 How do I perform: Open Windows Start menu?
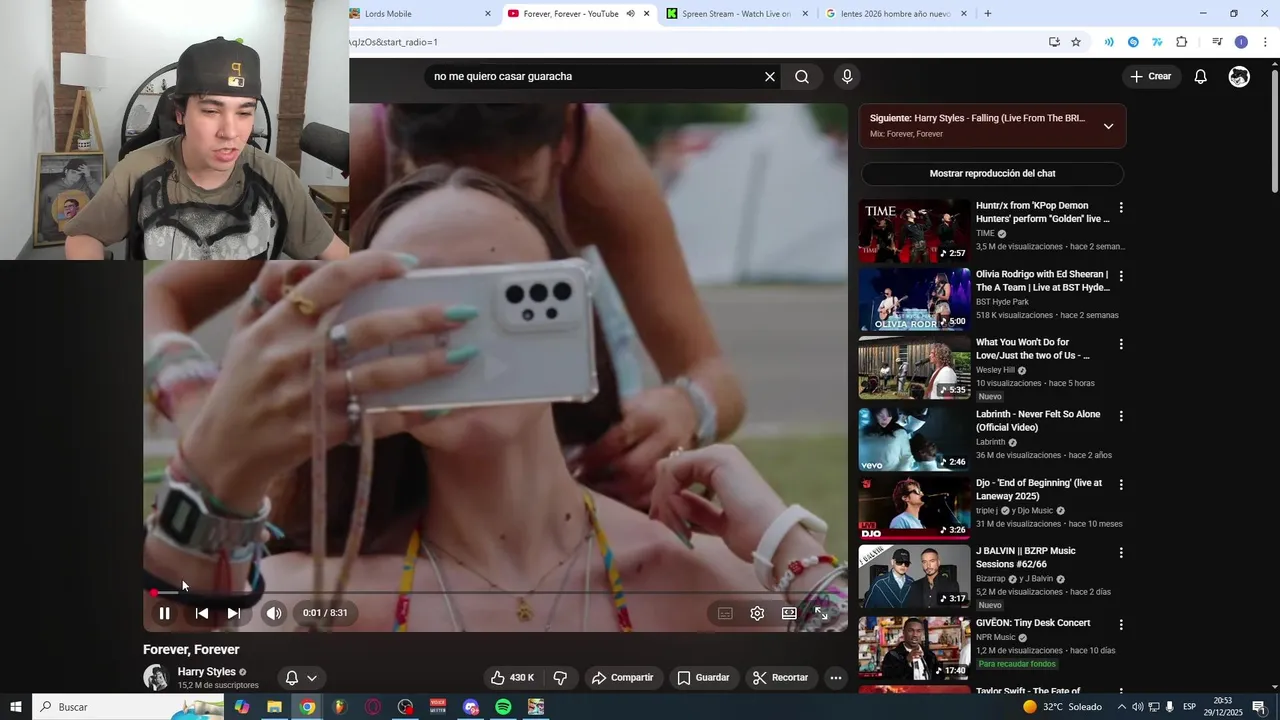click(16, 707)
